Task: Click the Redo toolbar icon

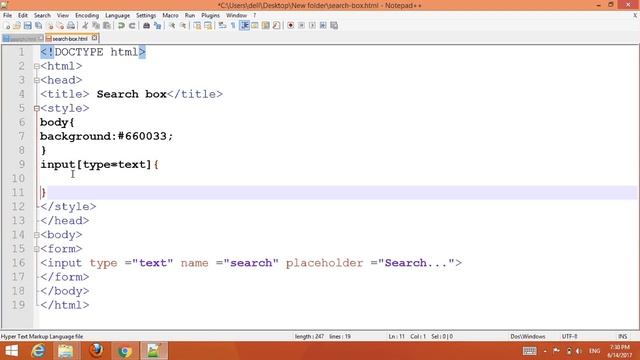Action: [132, 26]
